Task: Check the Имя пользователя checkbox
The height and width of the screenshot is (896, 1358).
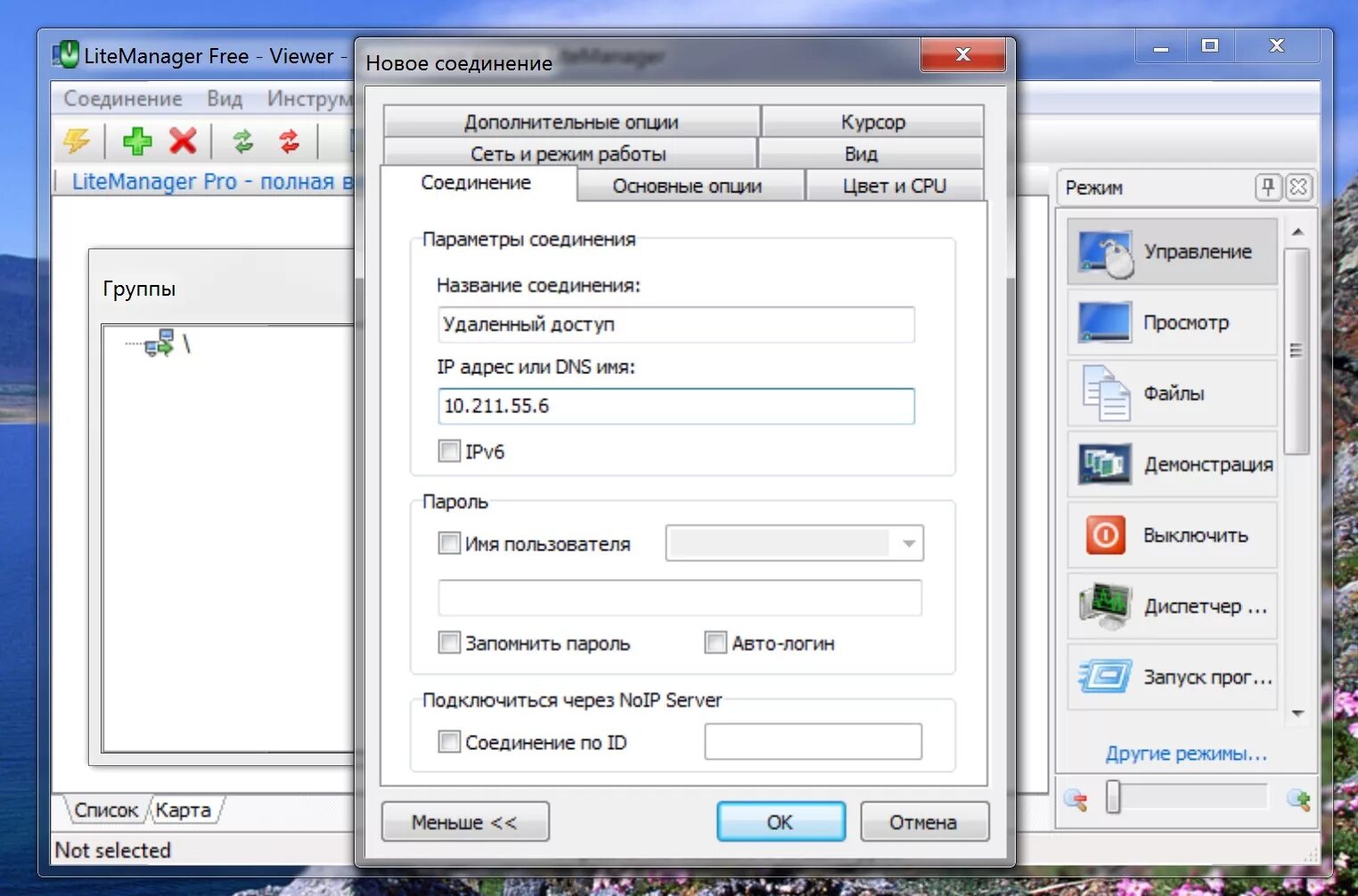Action: point(449,543)
